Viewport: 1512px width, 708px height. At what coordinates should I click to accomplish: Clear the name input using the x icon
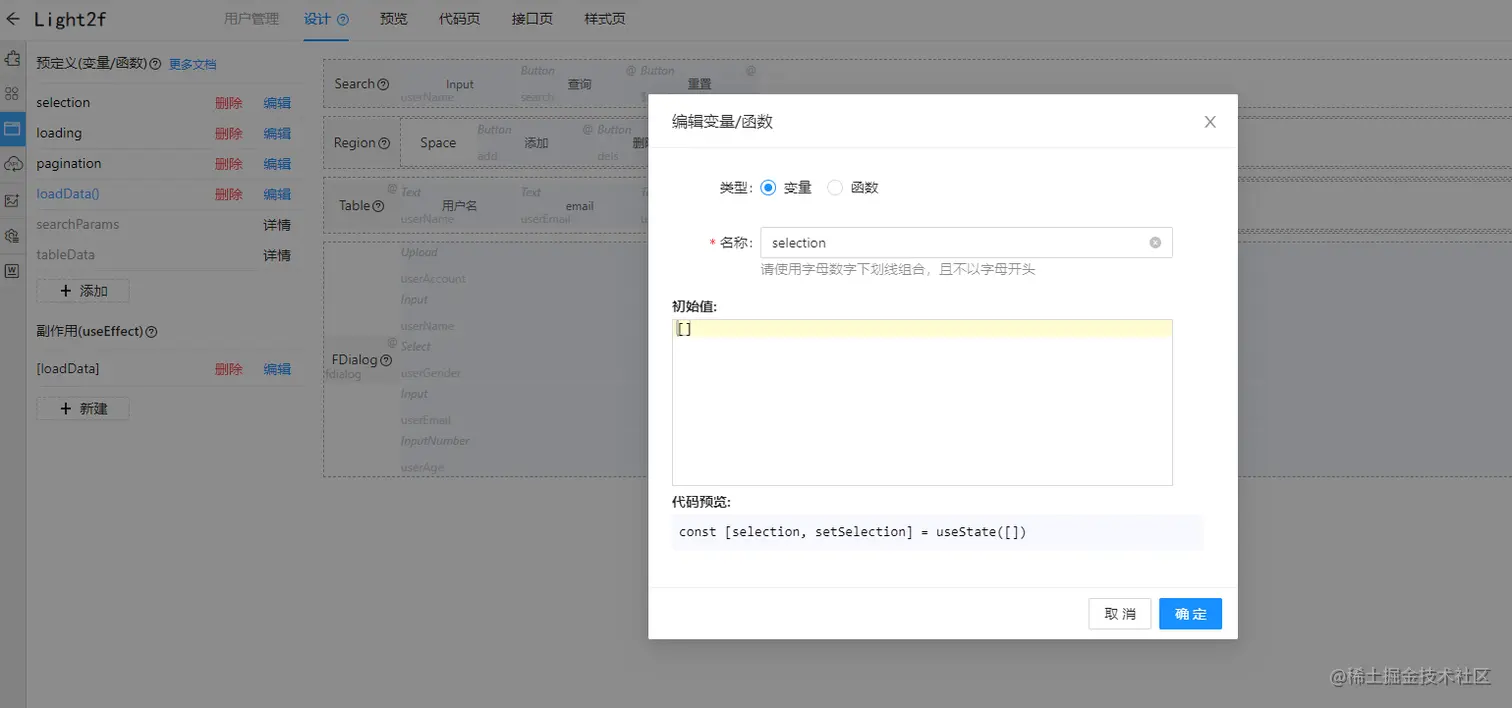pos(1155,242)
